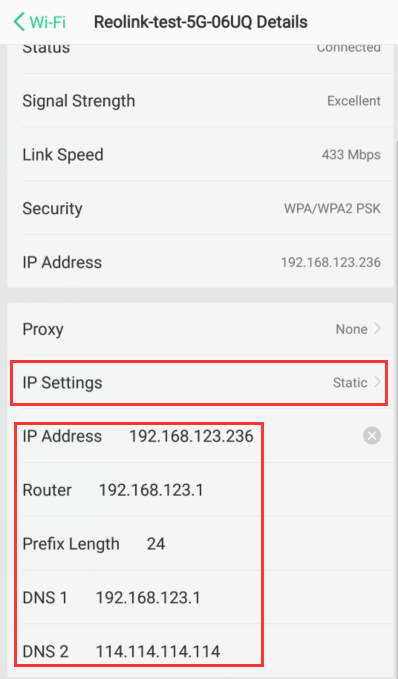This screenshot has height=679, width=398.
Task: Open the IP Settings row
Action: coord(201,383)
